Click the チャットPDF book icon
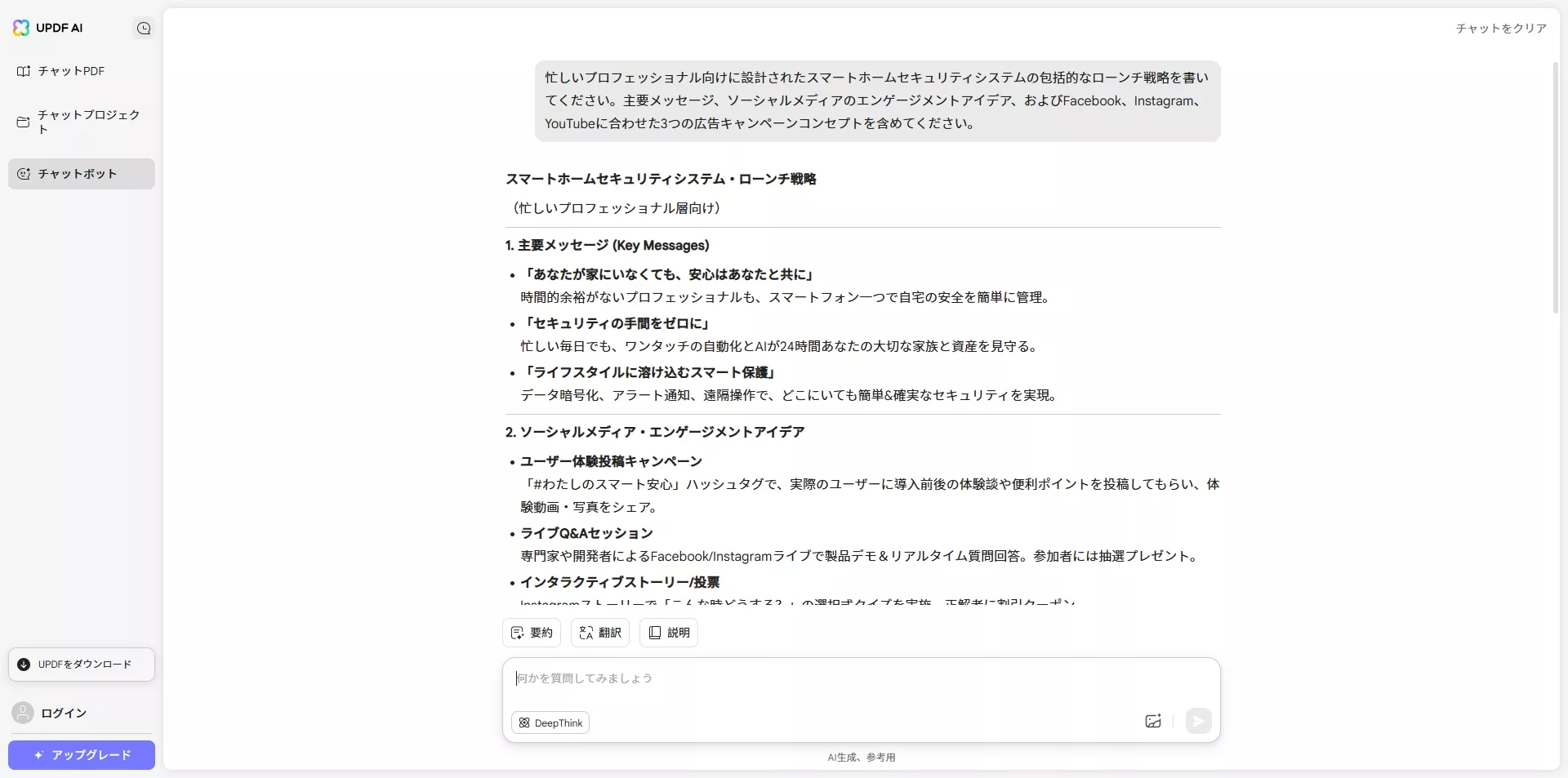 tap(24, 71)
